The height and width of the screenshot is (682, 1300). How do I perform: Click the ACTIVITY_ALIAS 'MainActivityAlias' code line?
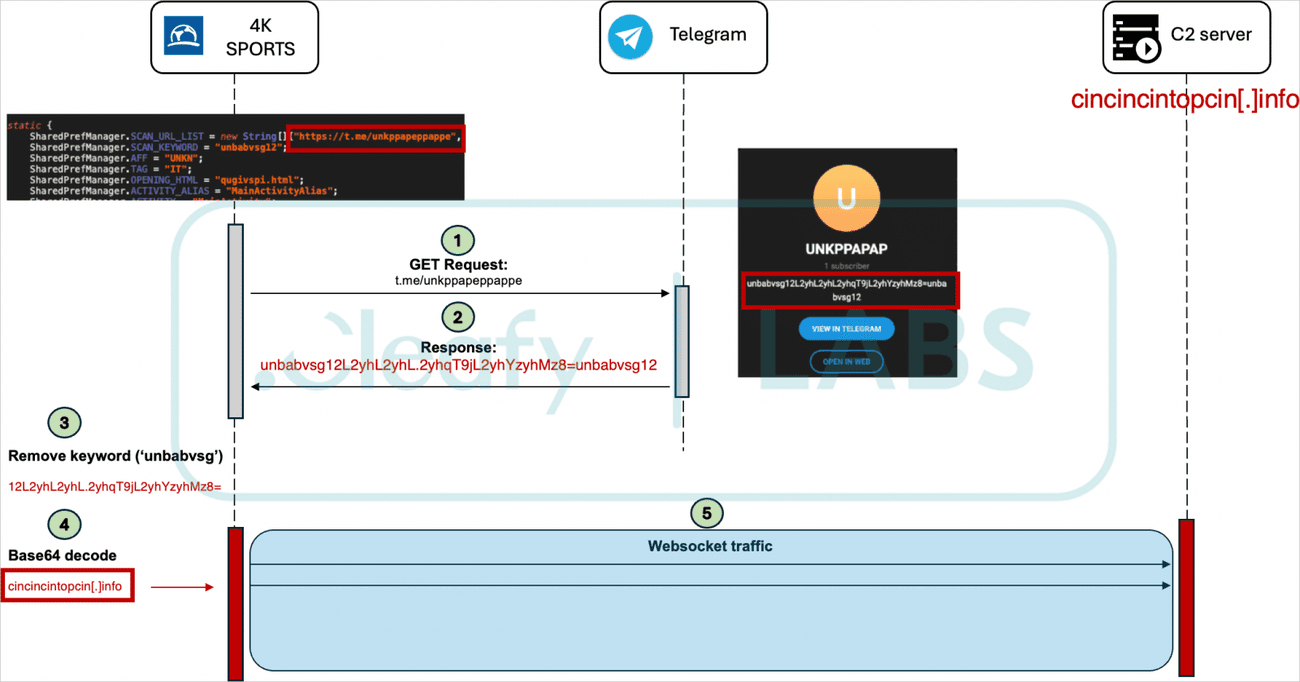(x=183, y=191)
